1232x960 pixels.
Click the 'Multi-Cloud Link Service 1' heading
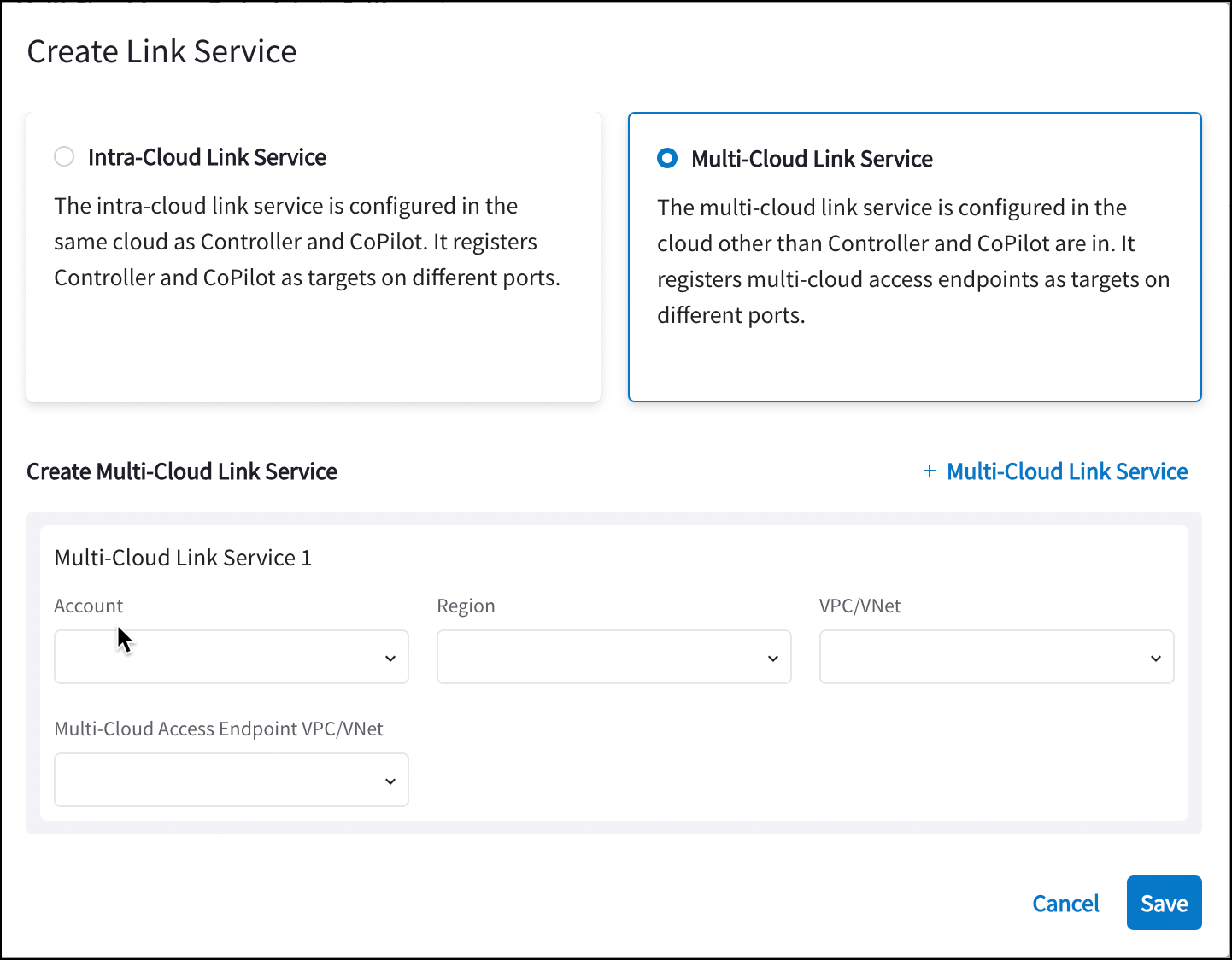pyautogui.click(x=183, y=558)
